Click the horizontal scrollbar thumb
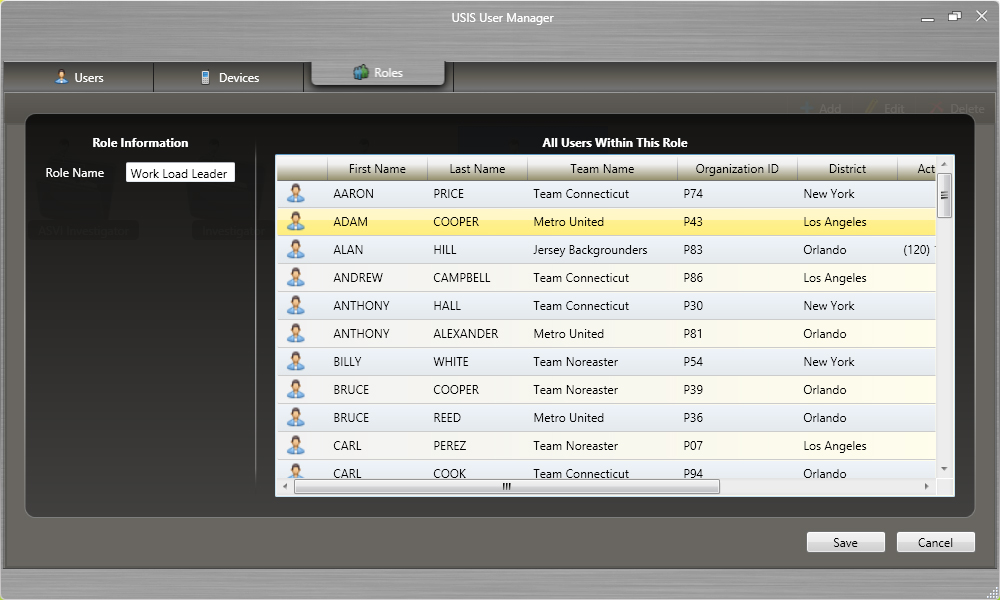This screenshot has width=1000, height=600. pyautogui.click(x=506, y=487)
